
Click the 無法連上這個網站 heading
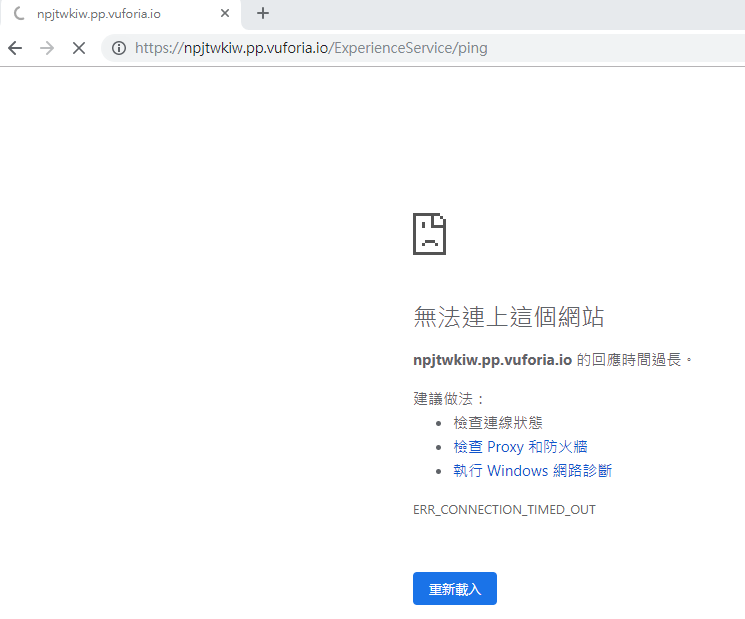pyautogui.click(x=509, y=317)
